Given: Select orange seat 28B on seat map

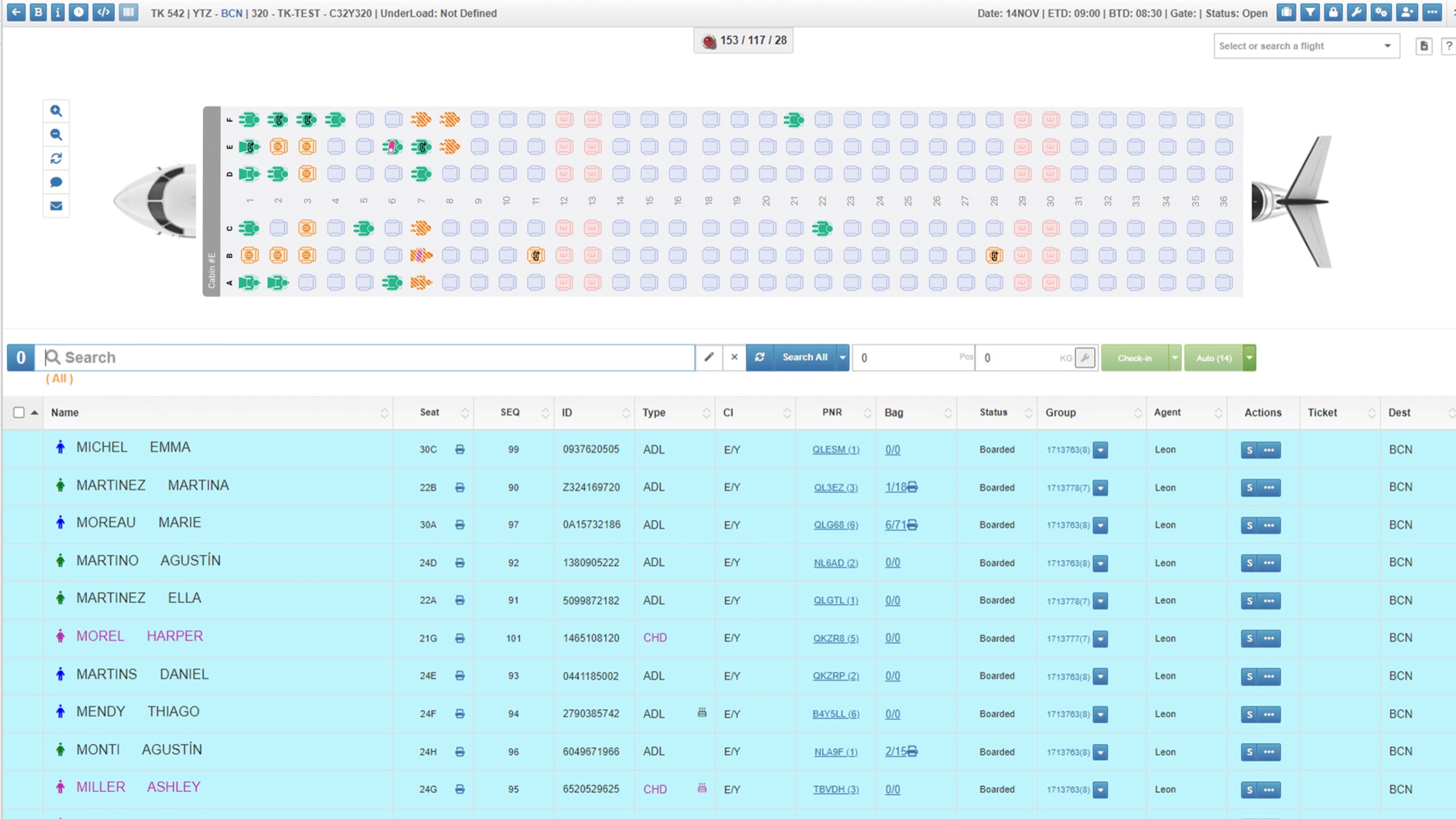Looking at the screenshot, I should coord(994,256).
